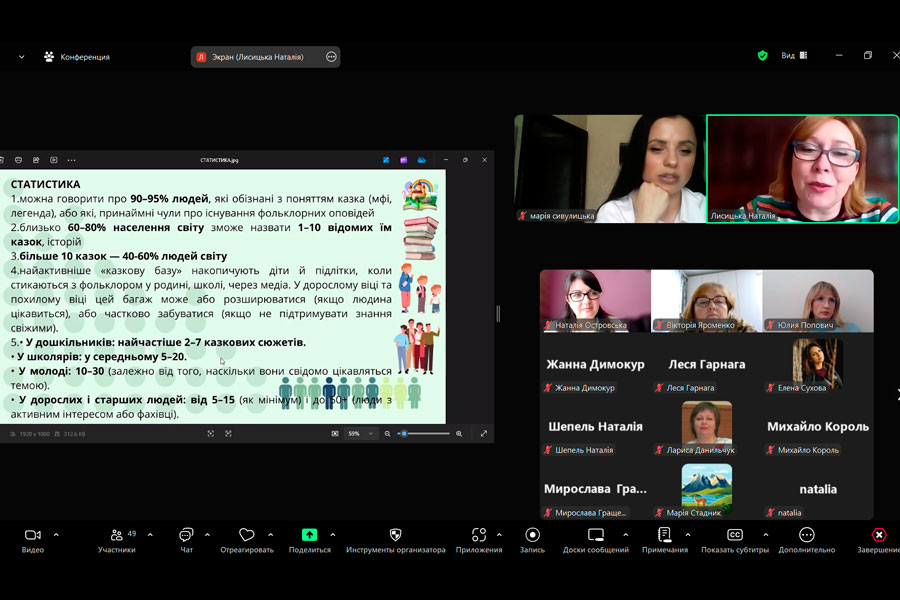Select Елена Сухова participant tile
This screenshot has width=900, height=600.
(x=818, y=364)
